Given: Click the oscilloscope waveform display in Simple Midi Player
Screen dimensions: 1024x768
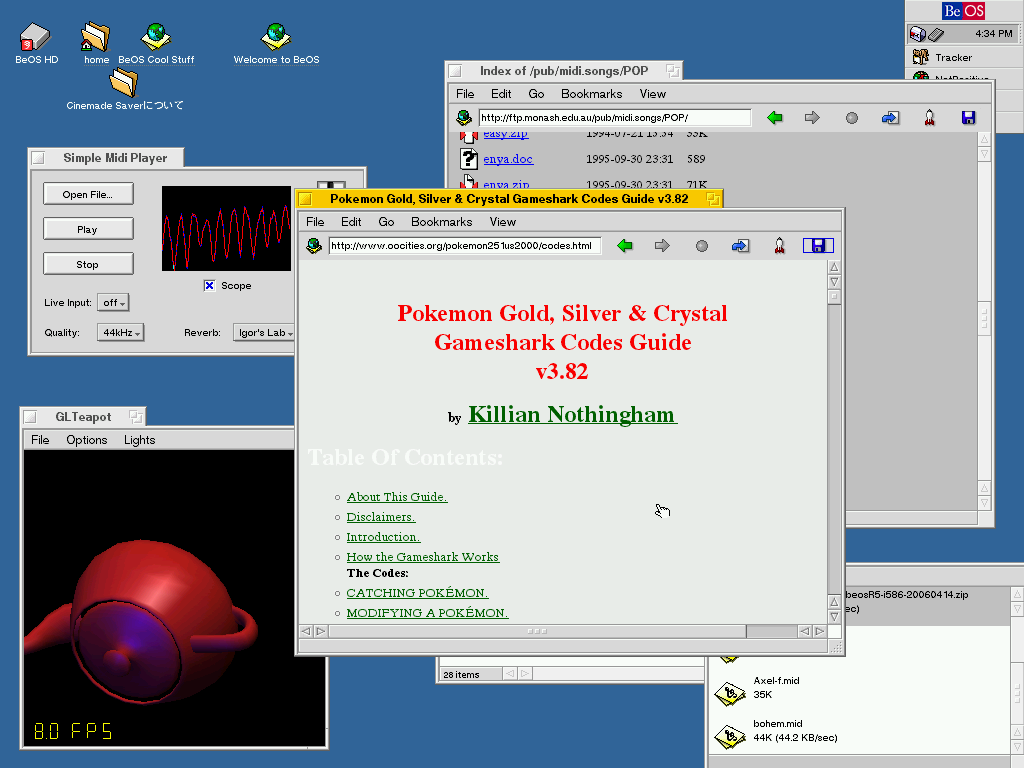Looking at the screenshot, I should coord(227,229).
